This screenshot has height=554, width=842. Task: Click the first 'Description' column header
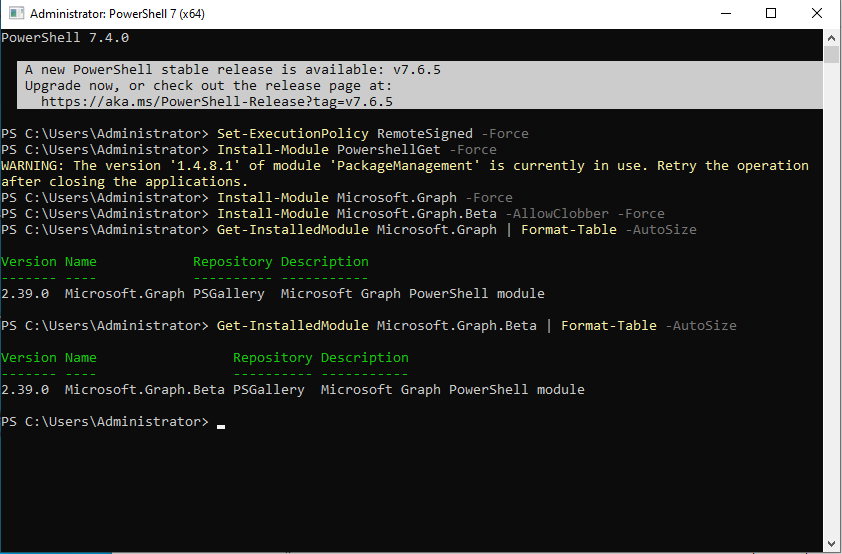(324, 261)
